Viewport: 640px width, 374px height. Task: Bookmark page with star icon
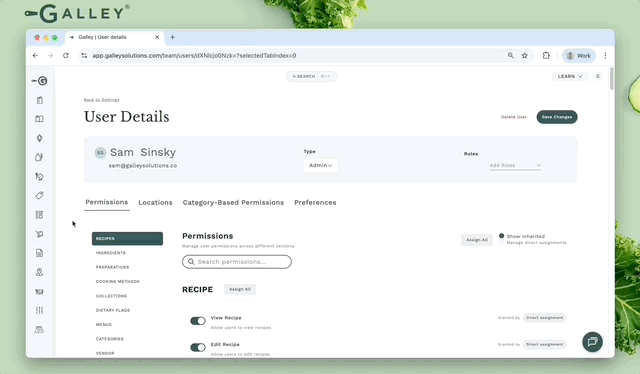[524, 56]
